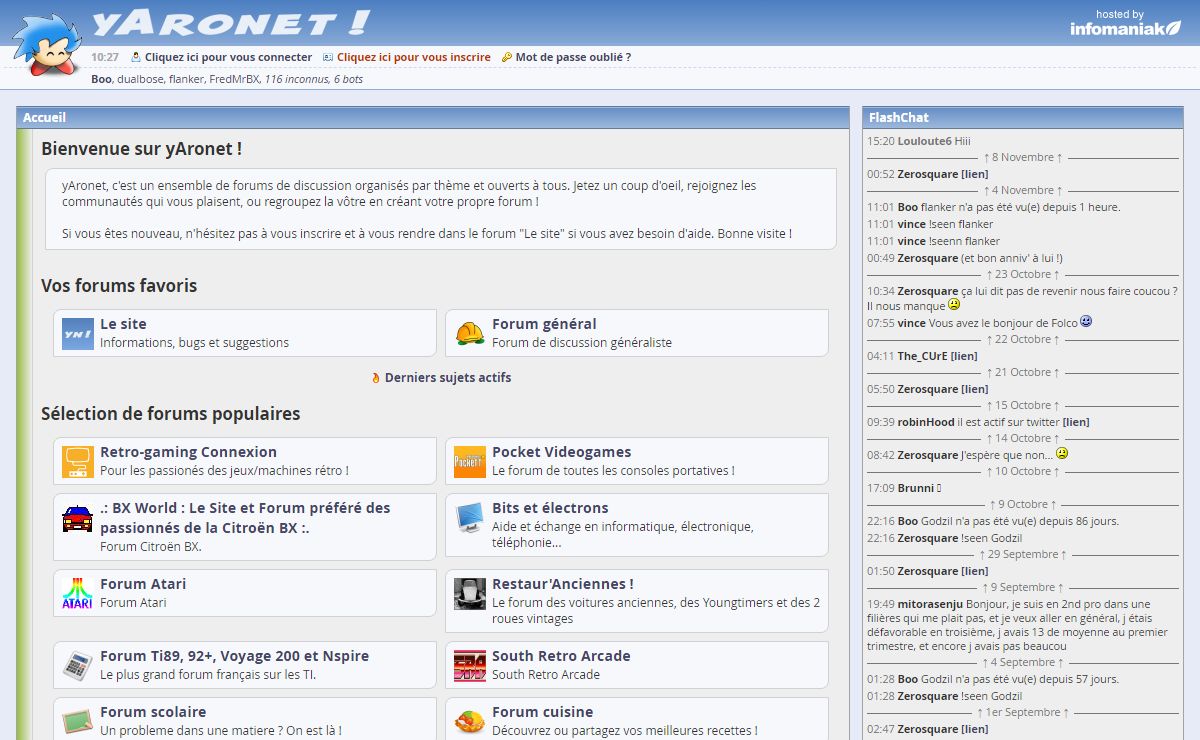The height and width of the screenshot is (740, 1200).
Task: Click the FlashChat panel header
Action: point(898,117)
